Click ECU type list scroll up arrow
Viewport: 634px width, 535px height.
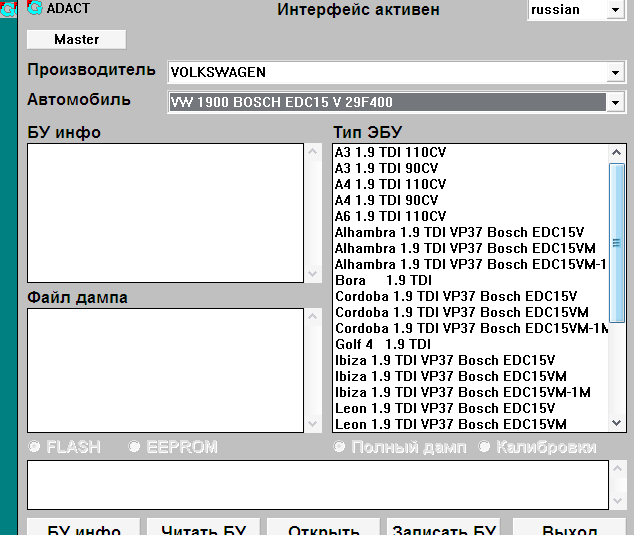pyautogui.click(x=616, y=152)
